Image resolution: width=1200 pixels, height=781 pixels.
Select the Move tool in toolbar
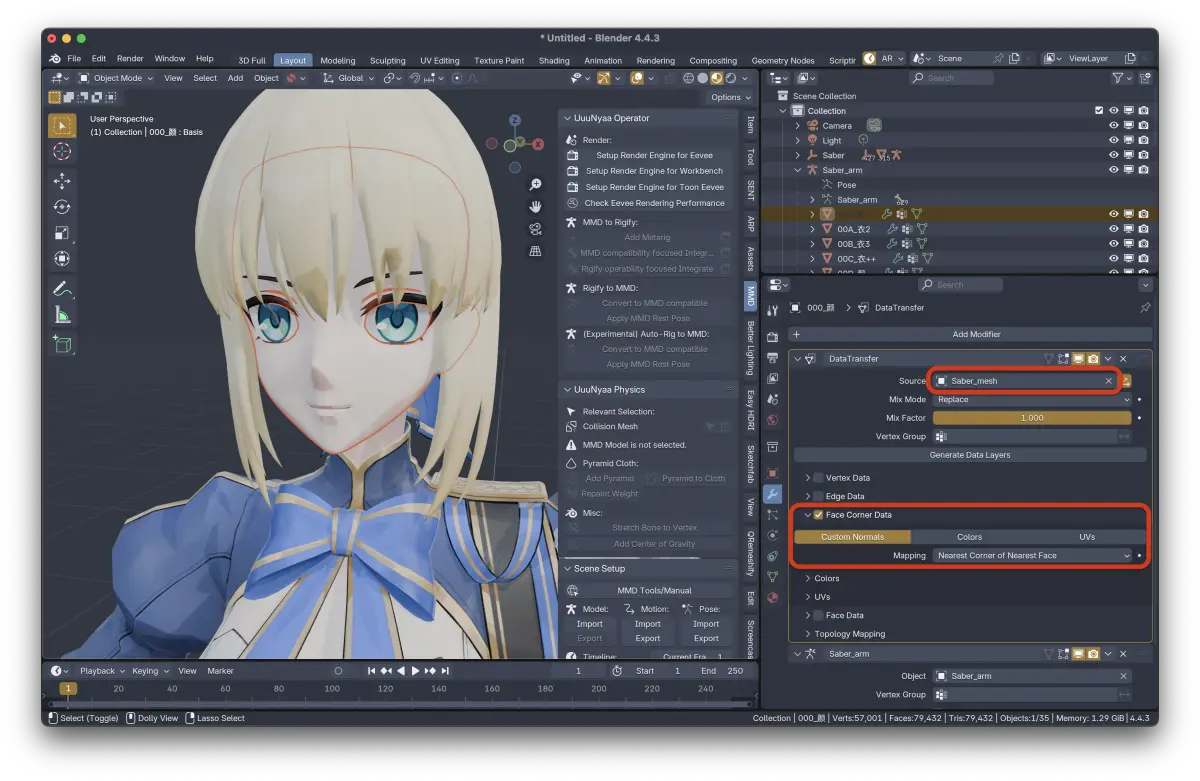pyautogui.click(x=62, y=181)
